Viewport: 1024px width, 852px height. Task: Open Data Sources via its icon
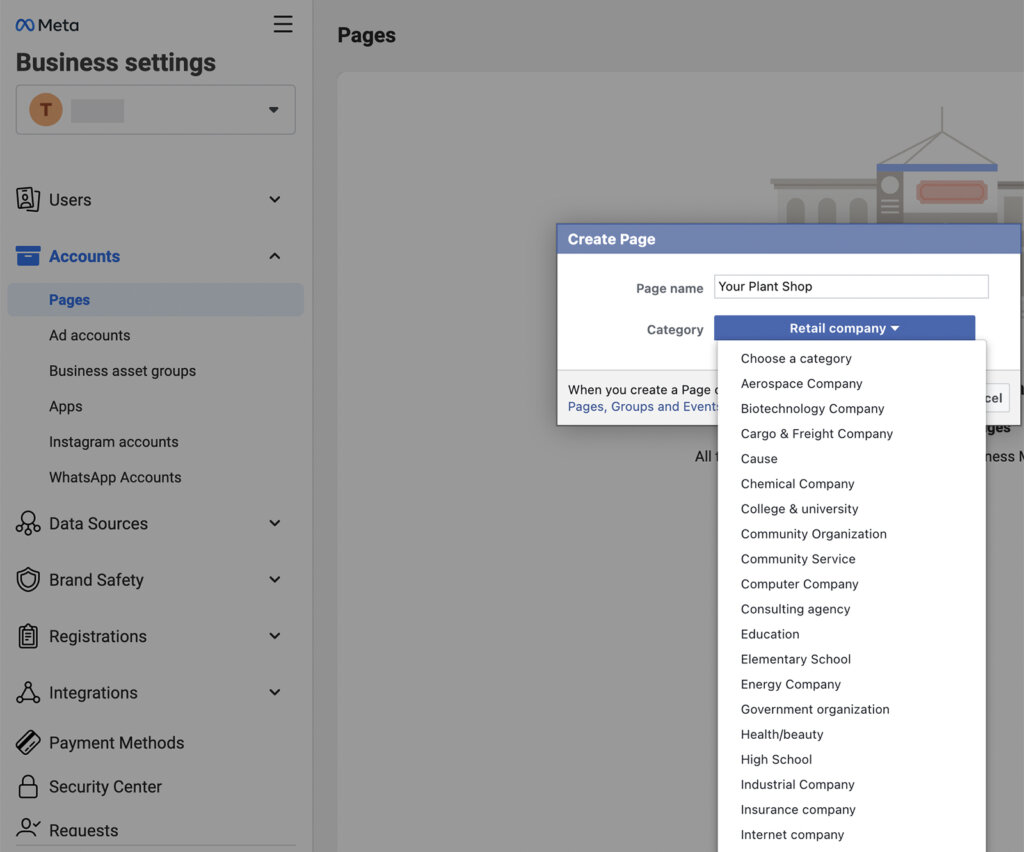click(27, 523)
